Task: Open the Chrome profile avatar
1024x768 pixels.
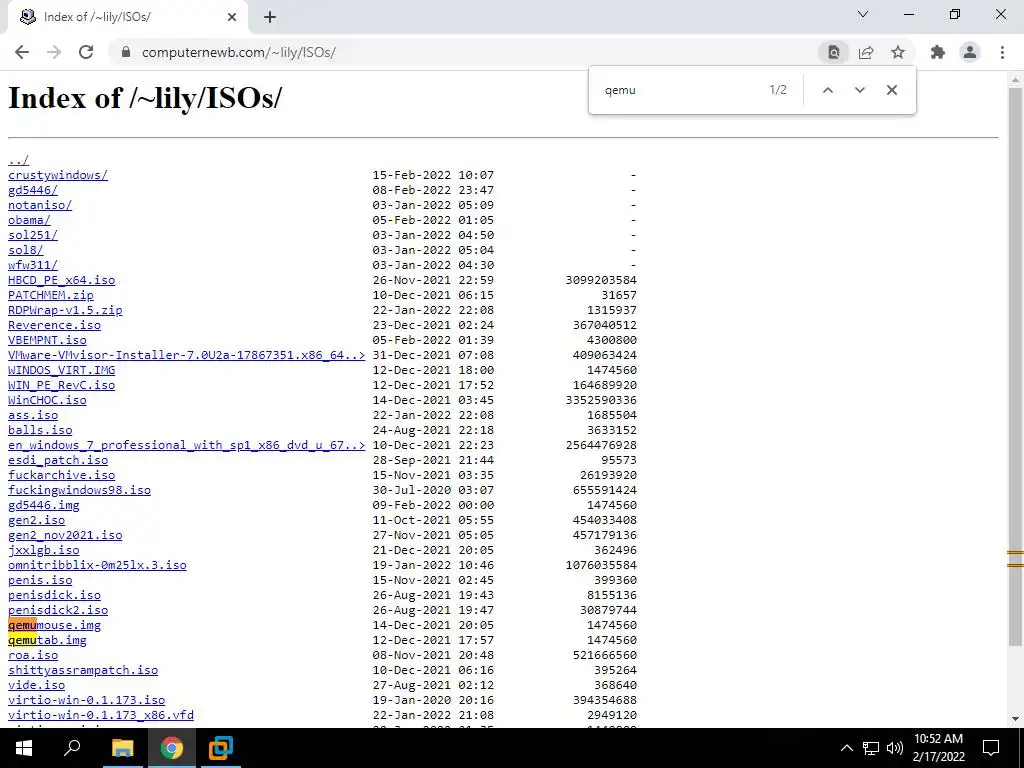Action: tap(970, 52)
